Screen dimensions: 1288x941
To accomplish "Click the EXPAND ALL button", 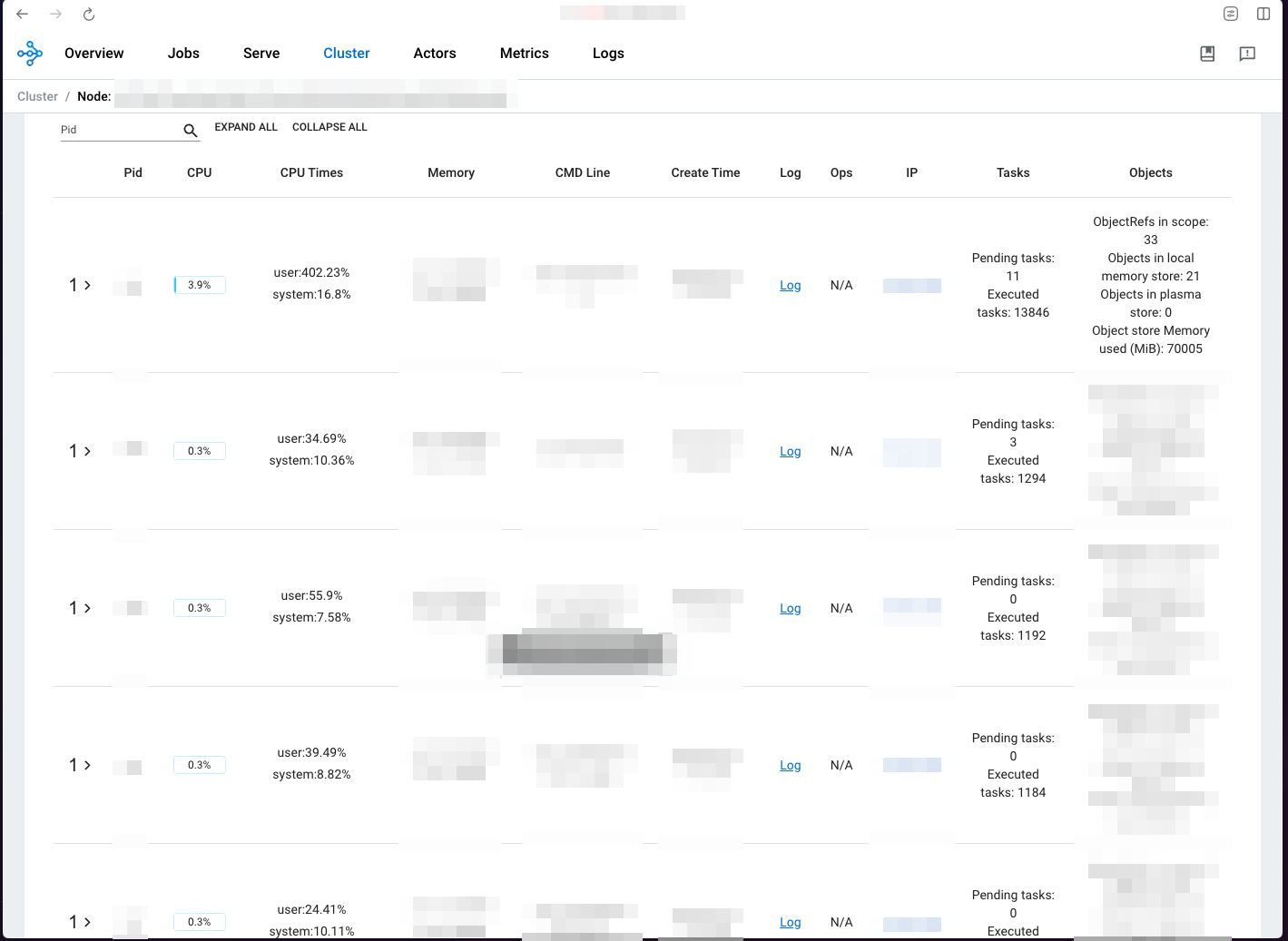I will point(246,127).
